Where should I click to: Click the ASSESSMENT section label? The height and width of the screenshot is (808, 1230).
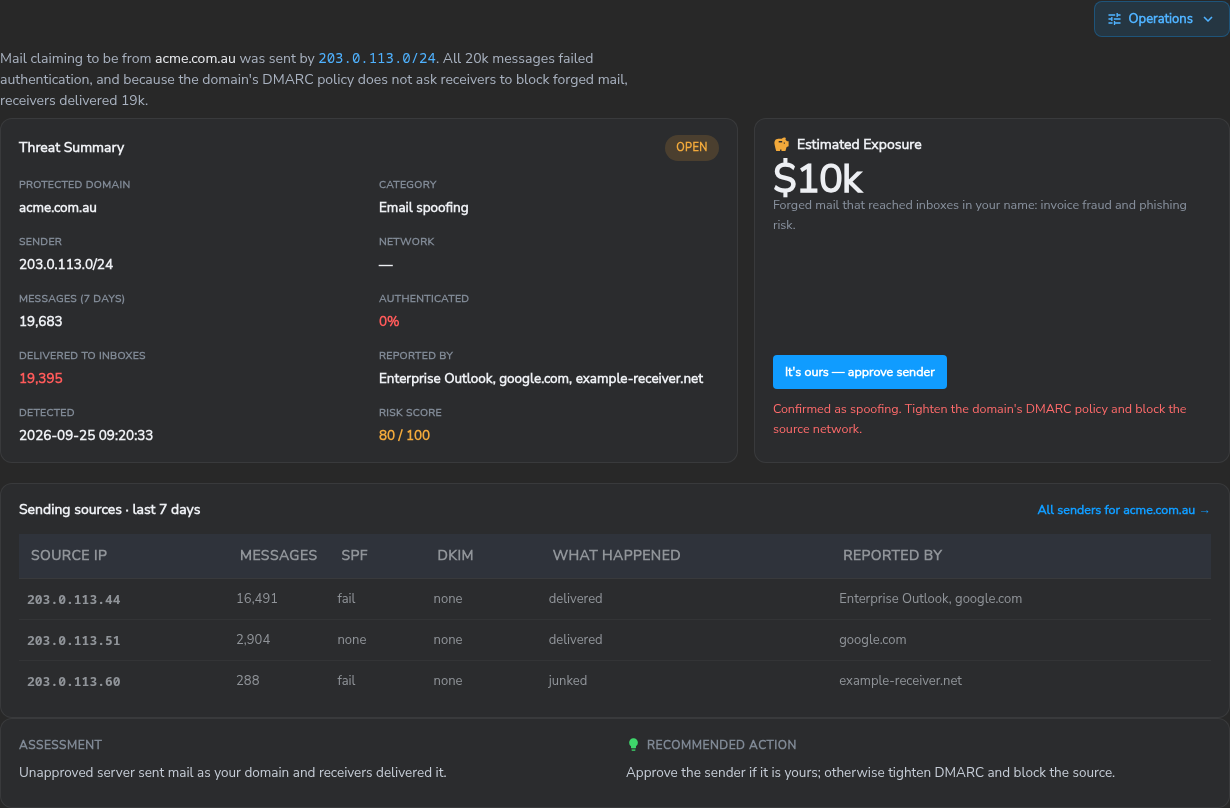click(x=60, y=745)
